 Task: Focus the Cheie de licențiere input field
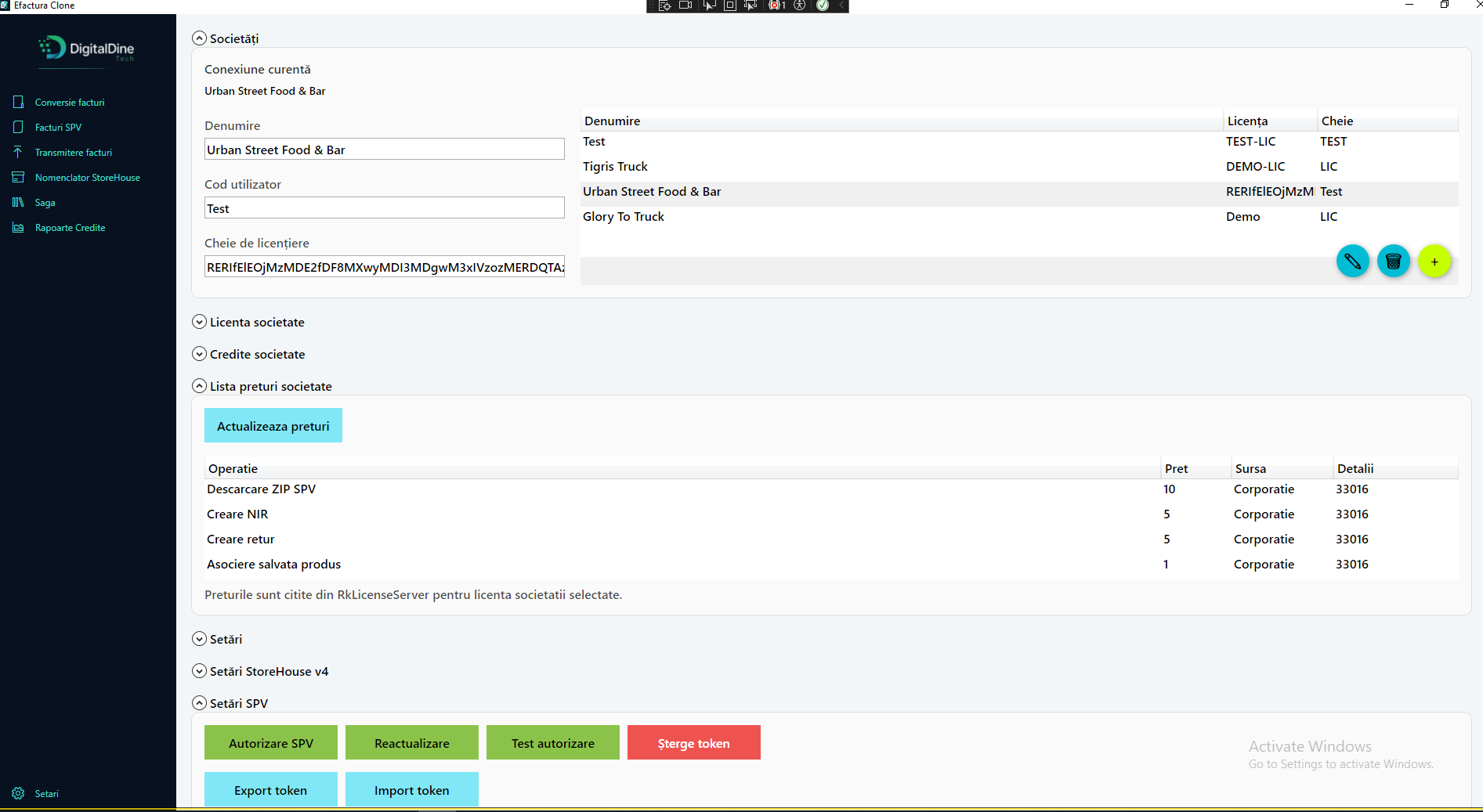[x=385, y=266]
